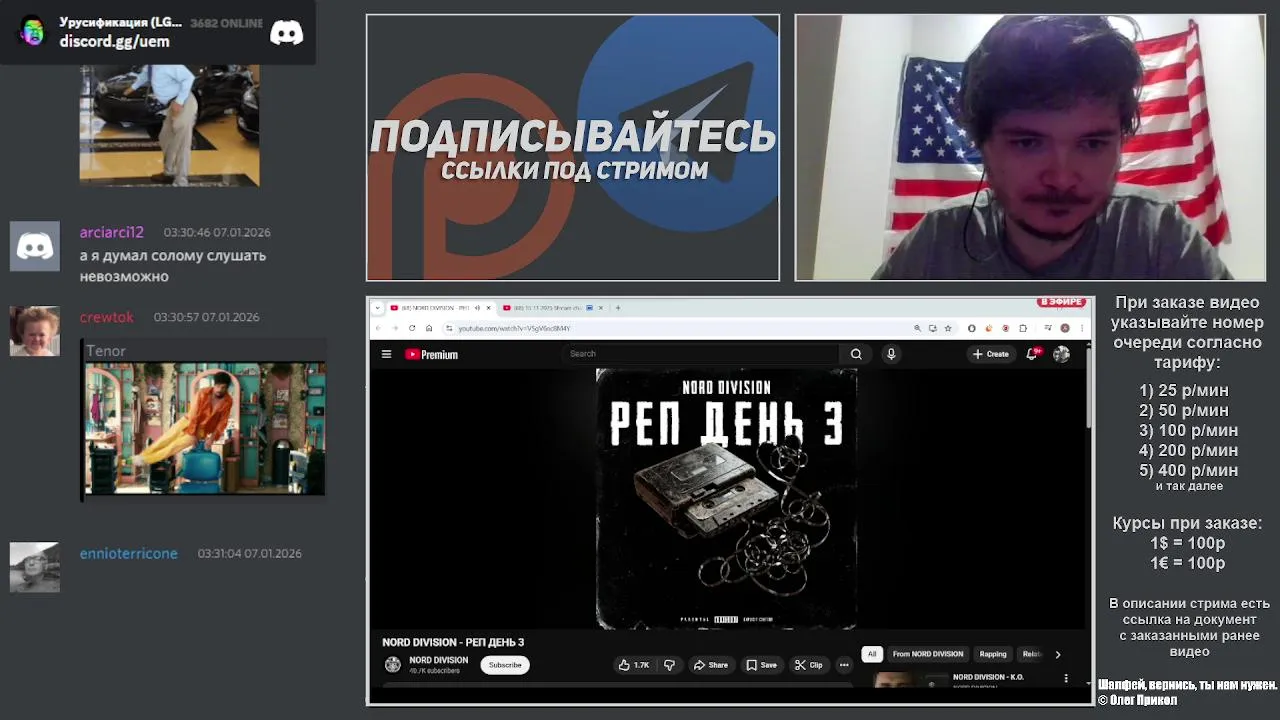The height and width of the screenshot is (720, 1280).
Task: Open a new browser tab
Action: [618, 308]
